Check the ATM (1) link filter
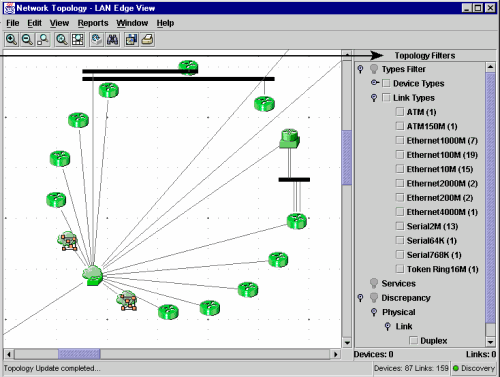This screenshot has width=500, height=377. (399, 112)
